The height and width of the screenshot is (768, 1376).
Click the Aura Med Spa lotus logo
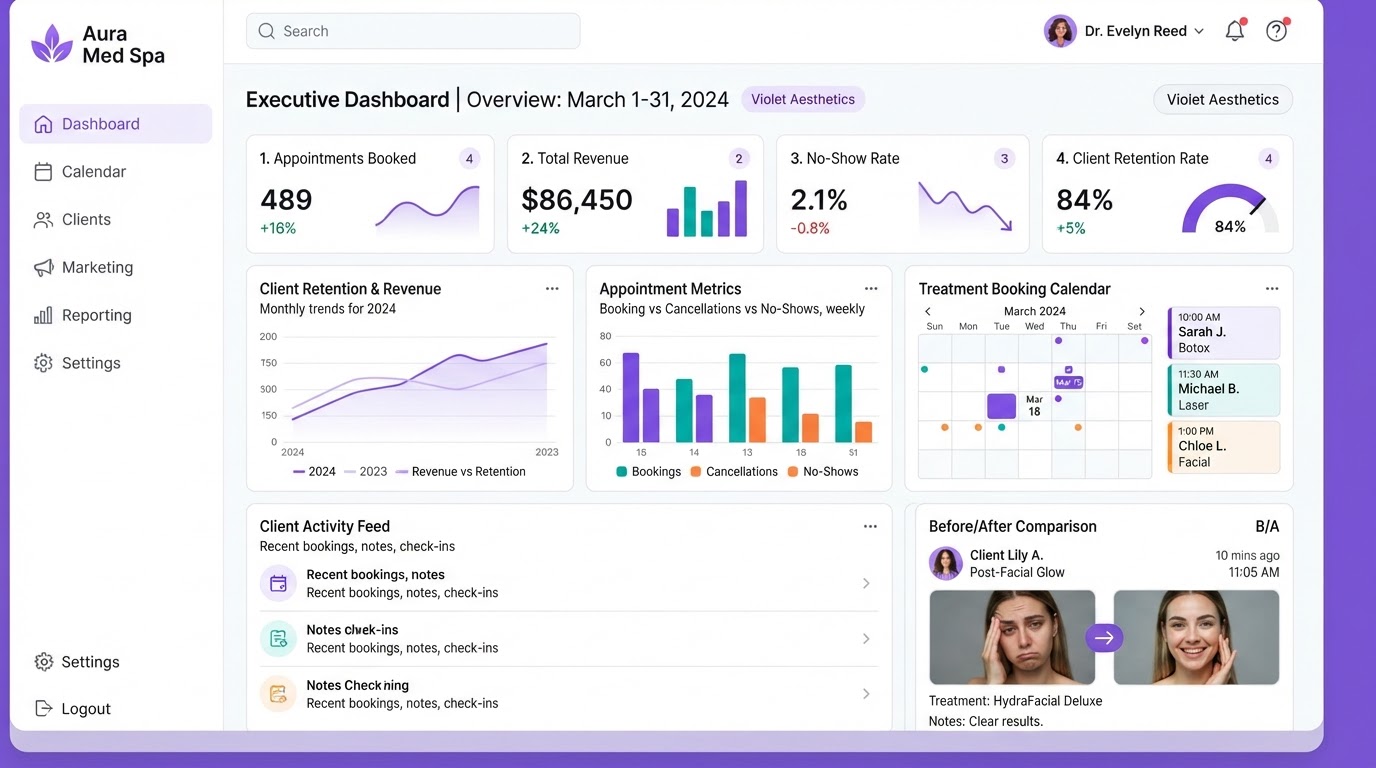[52, 44]
